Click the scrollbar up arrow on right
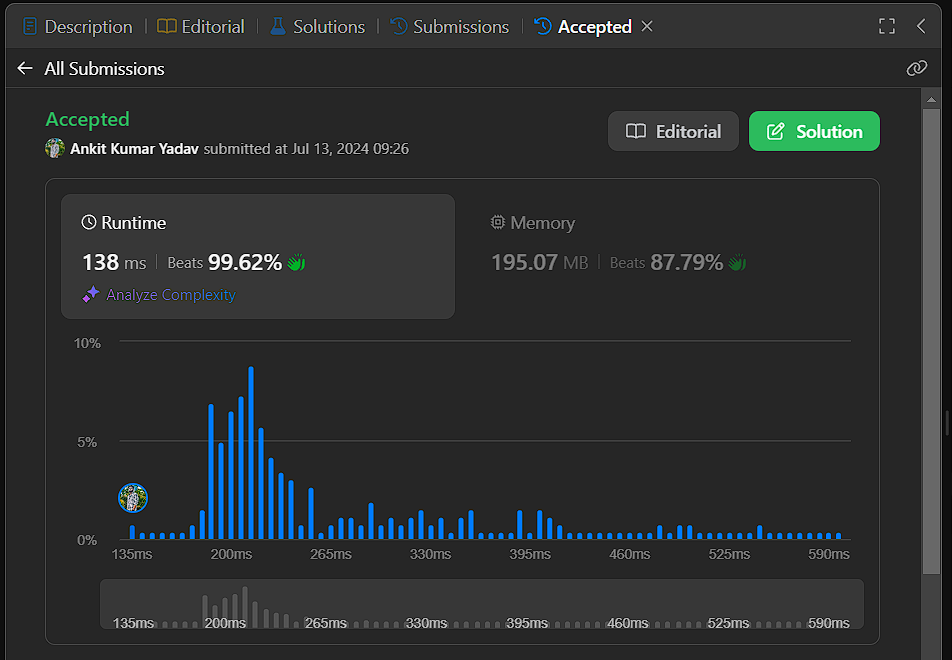This screenshot has height=660, width=952. (932, 100)
